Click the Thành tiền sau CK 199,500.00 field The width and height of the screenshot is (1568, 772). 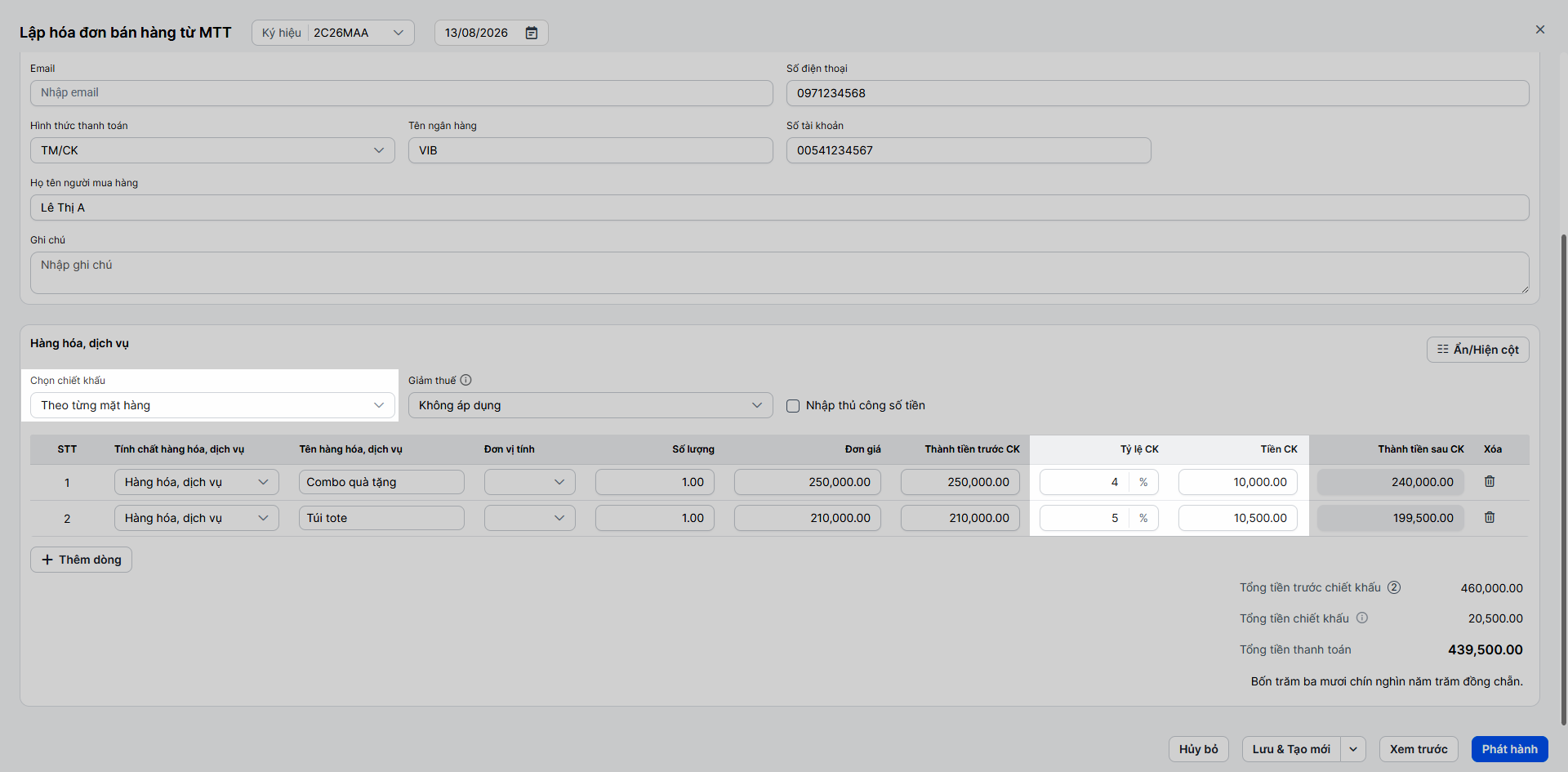[x=1391, y=518]
